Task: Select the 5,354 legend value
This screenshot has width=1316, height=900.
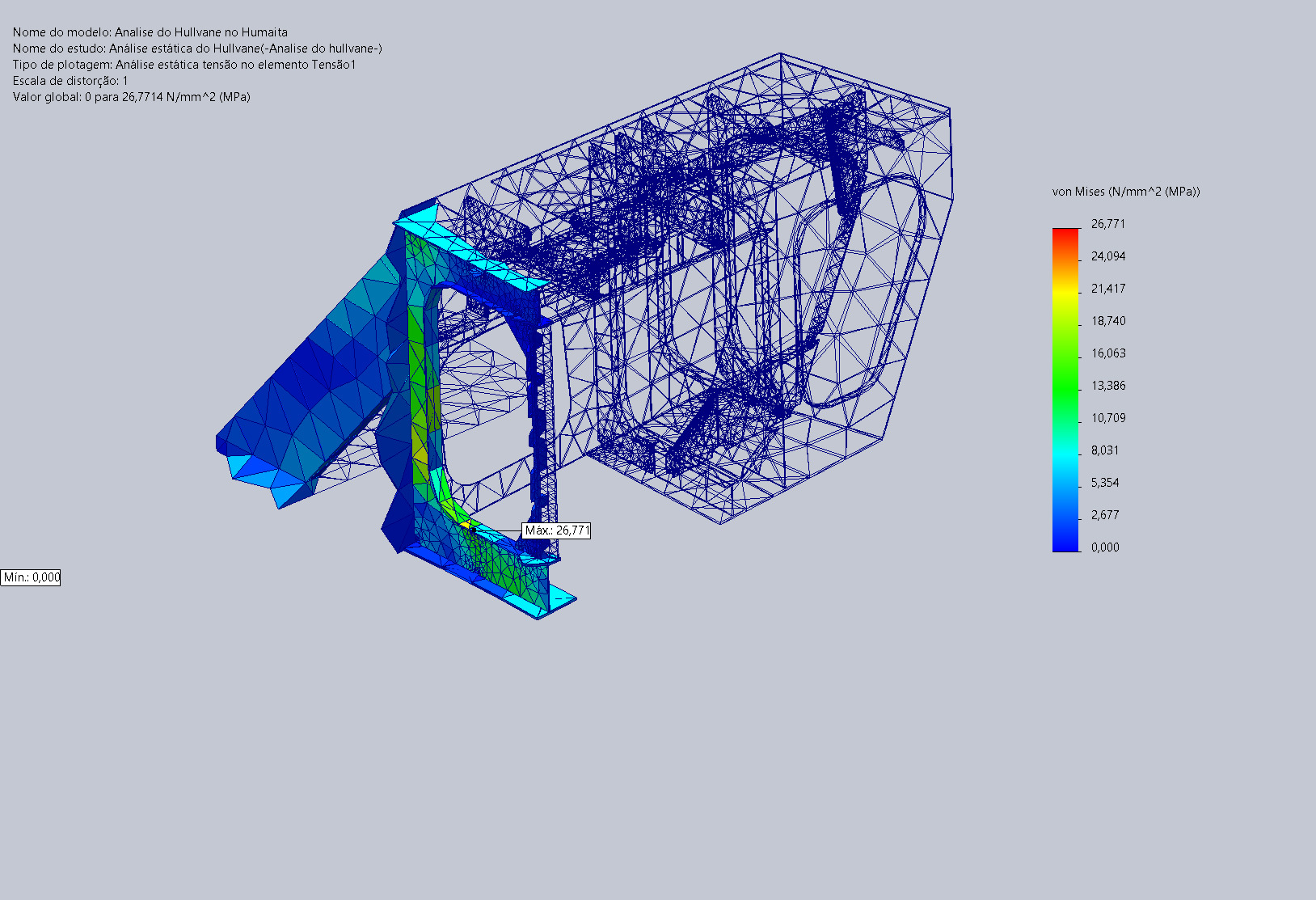Action: (1105, 483)
